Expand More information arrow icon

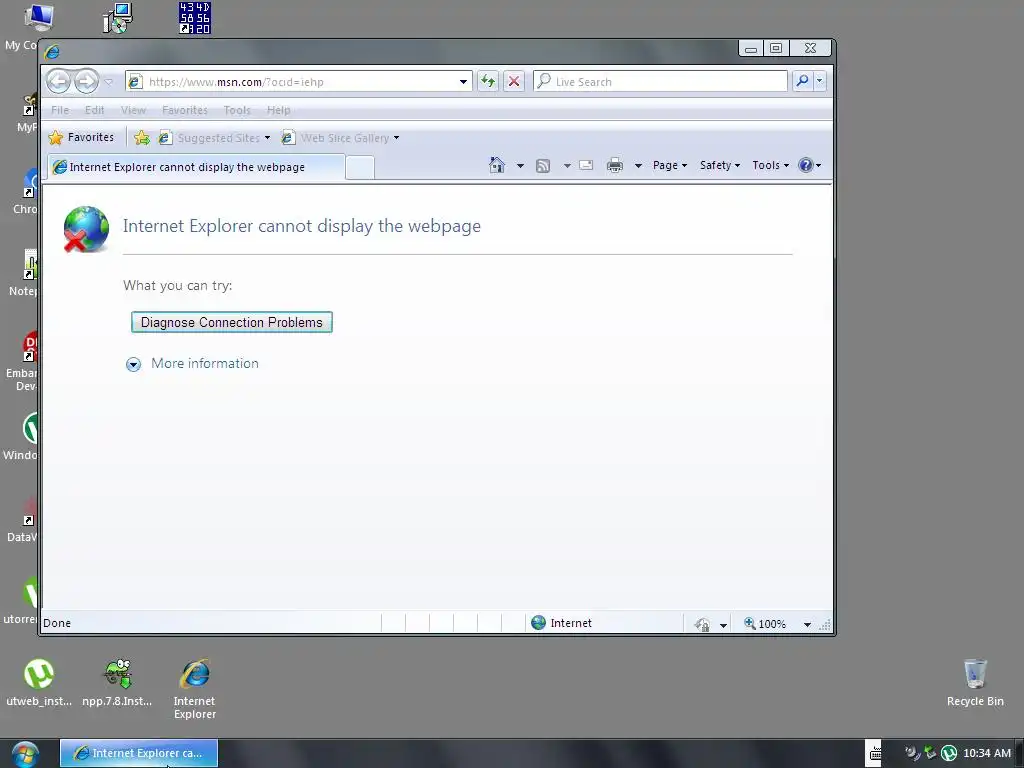point(133,364)
